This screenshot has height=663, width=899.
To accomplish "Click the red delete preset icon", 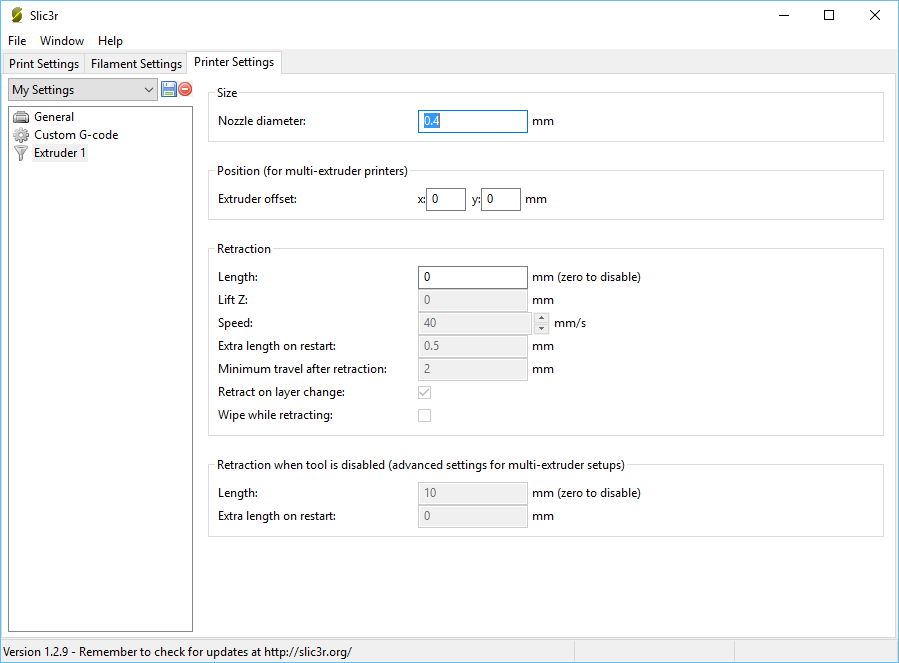I will pos(185,89).
